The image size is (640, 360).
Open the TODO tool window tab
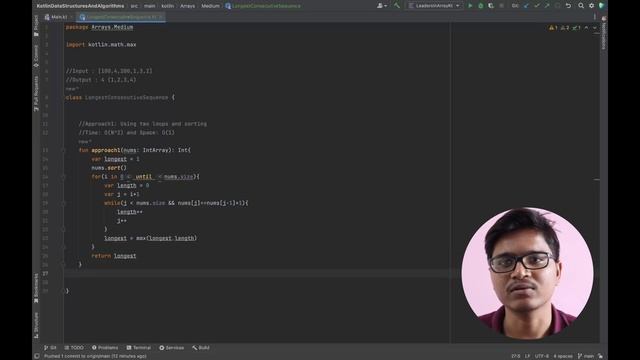coord(74,348)
